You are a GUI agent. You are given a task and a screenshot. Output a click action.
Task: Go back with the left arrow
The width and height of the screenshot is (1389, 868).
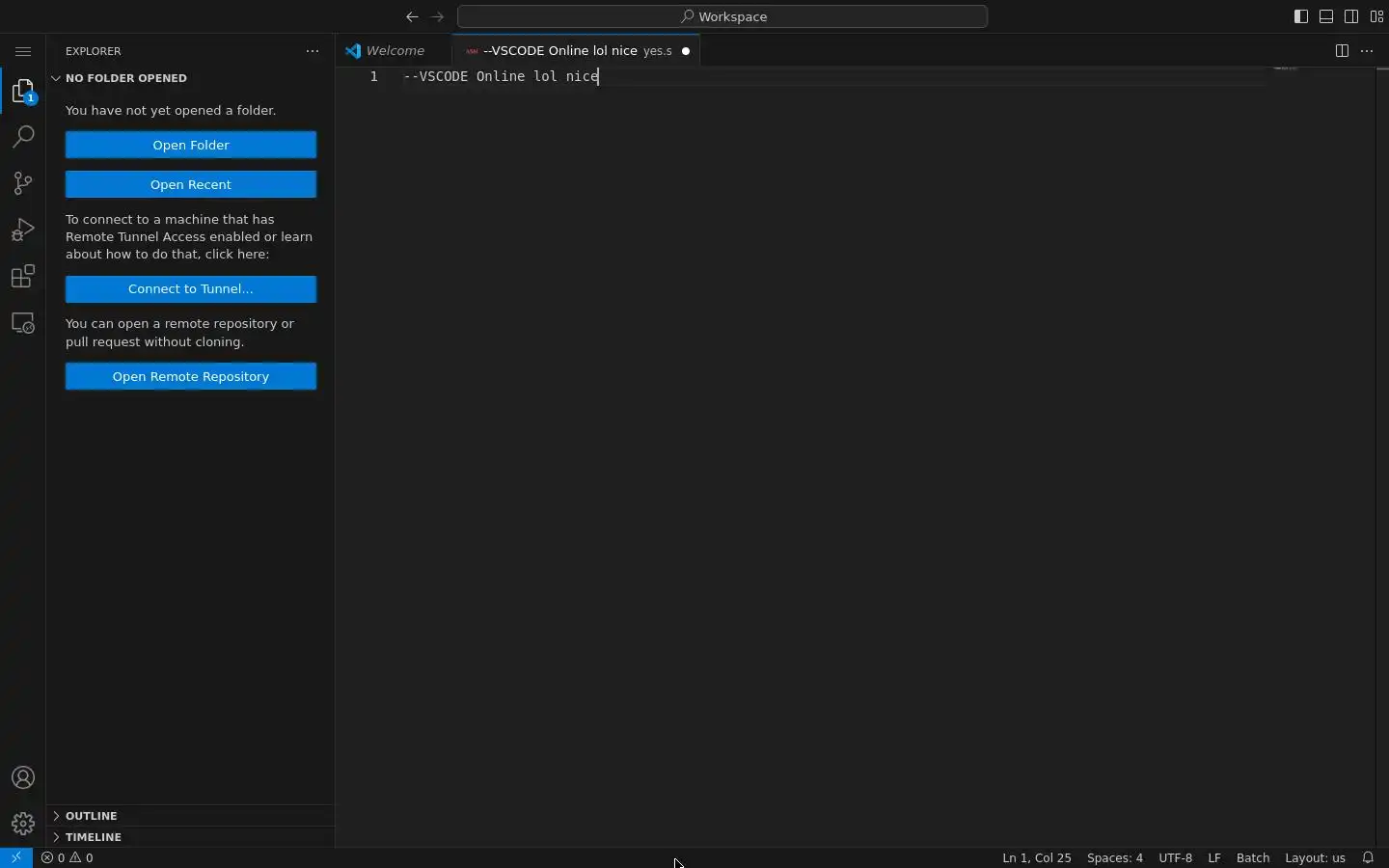pyautogui.click(x=412, y=16)
